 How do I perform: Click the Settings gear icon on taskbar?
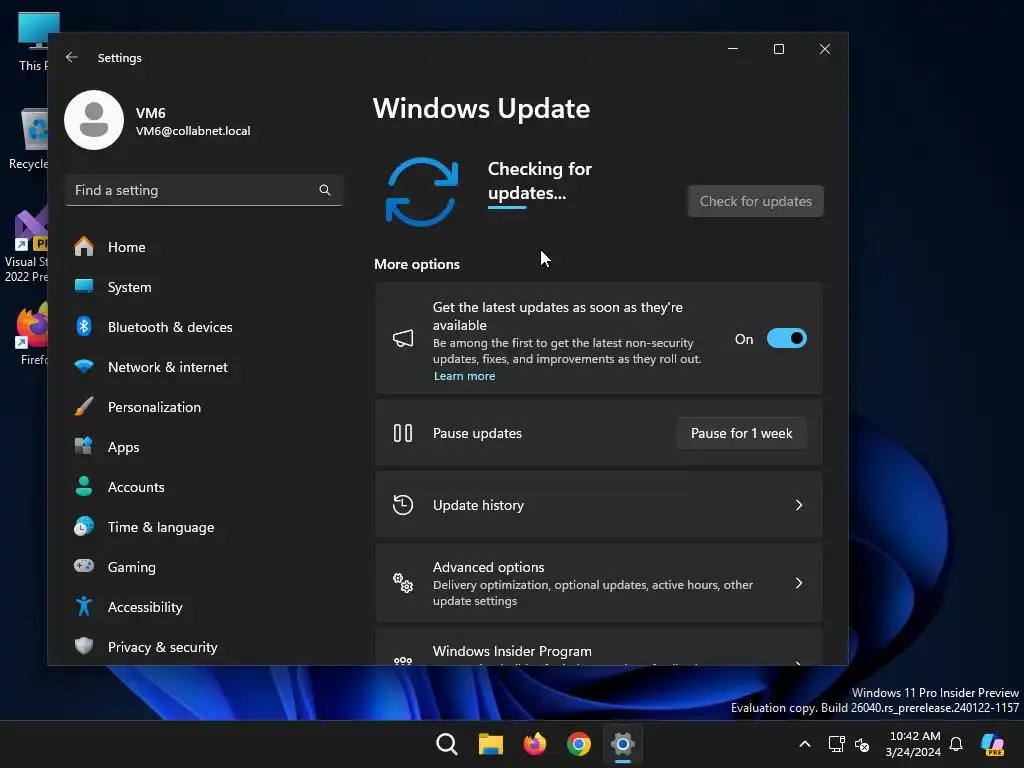622,744
